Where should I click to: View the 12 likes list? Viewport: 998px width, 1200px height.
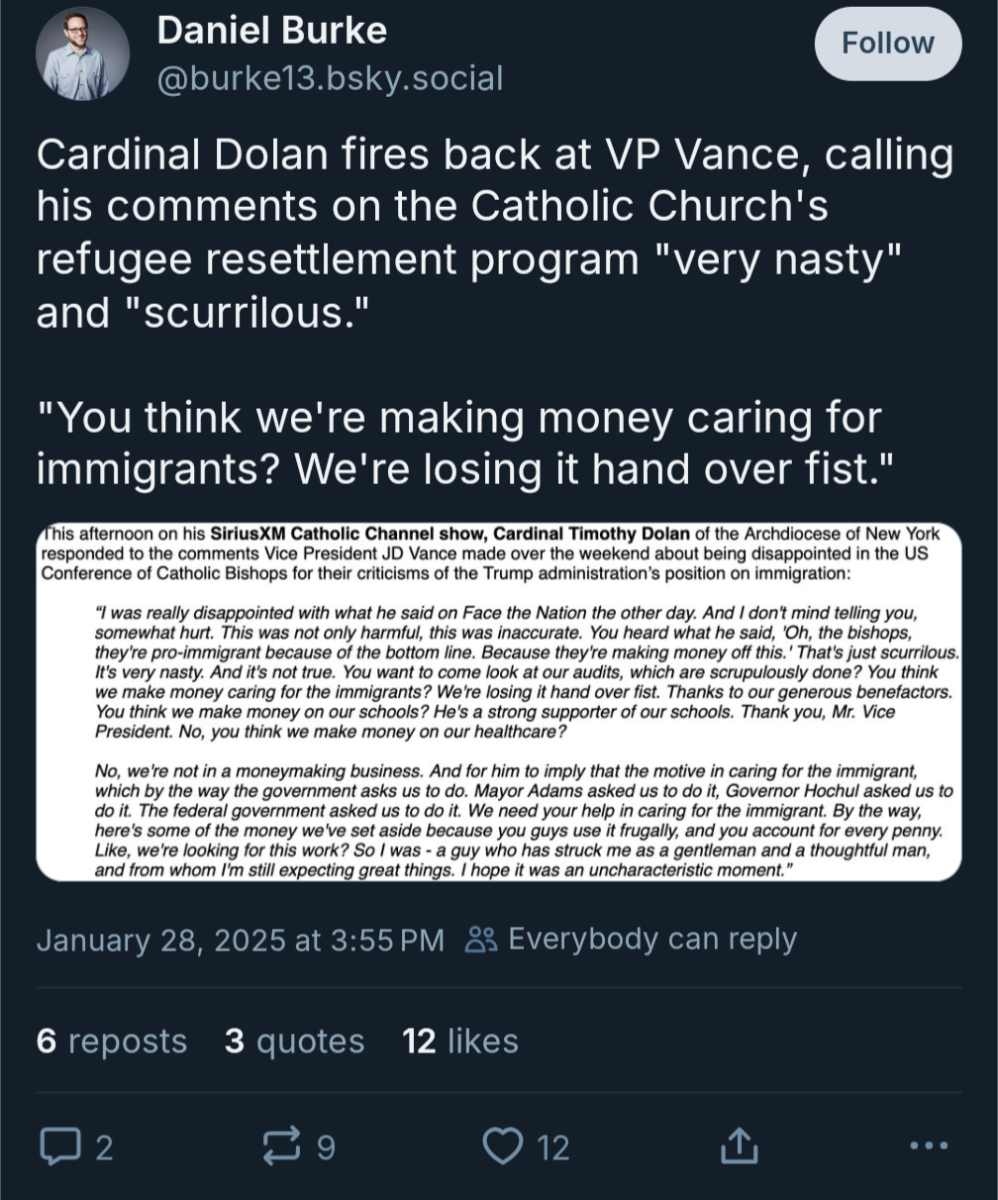coord(460,1041)
